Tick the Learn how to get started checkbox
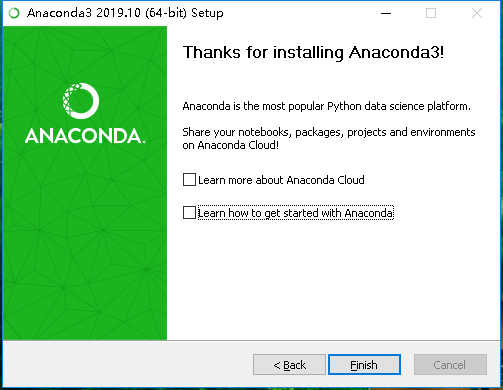Viewport: 503px width, 390px height. [x=189, y=213]
